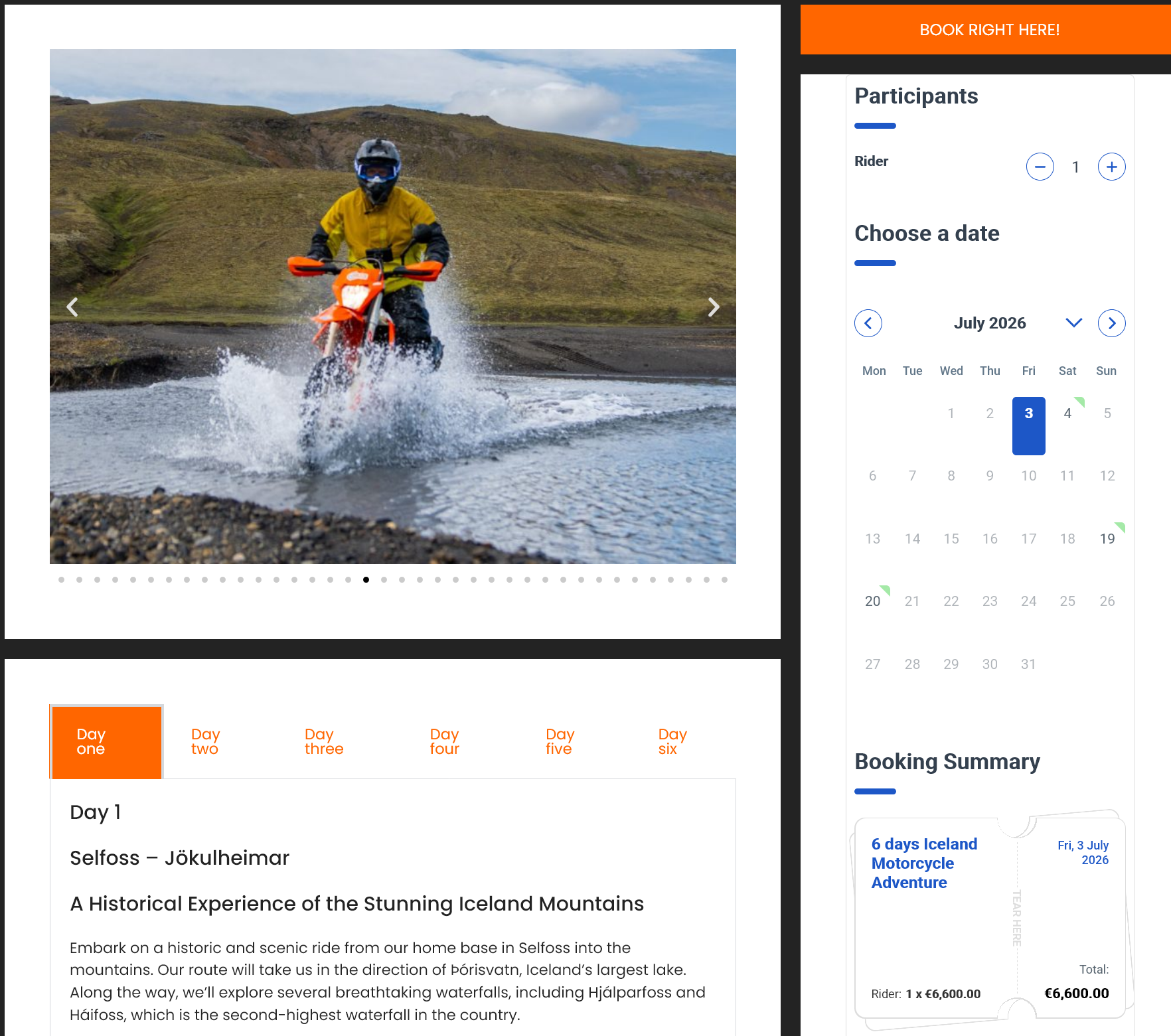Show the Day five tab
The image size is (1171, 1036).
tap(560, 741)
